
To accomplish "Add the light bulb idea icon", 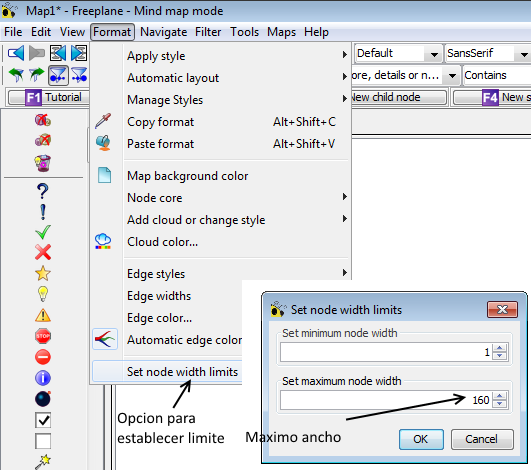I will [x=43, y=294].
